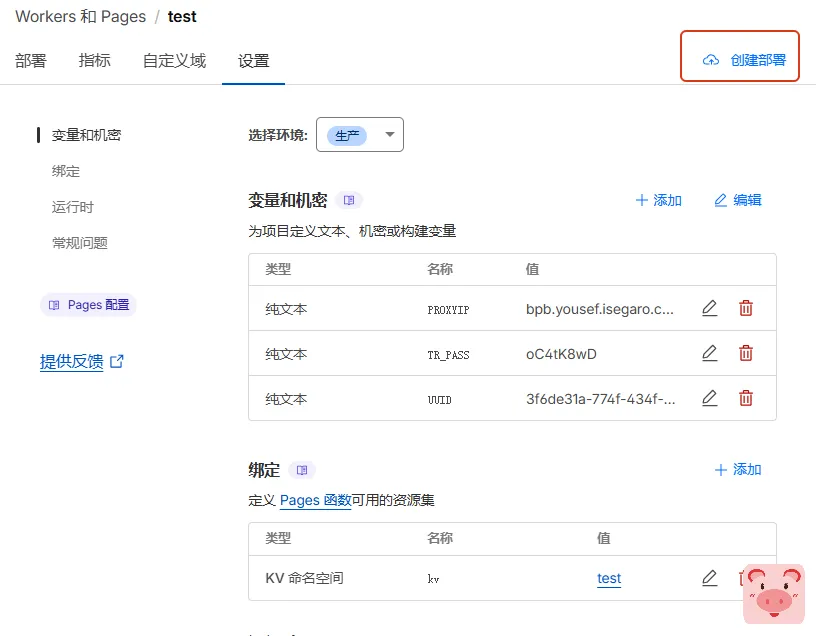This screenshot has height=636, width=816.
Task: Go to the 自定义域 tab
Action: (174, 60)
